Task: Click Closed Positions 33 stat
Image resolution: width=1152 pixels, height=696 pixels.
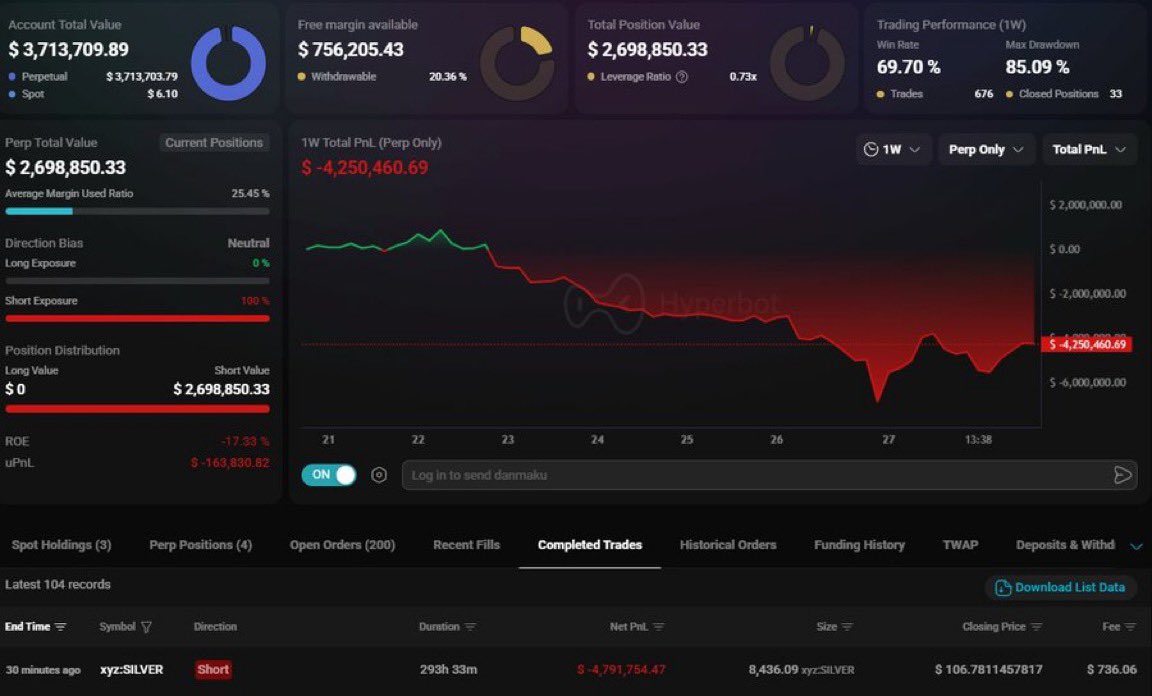Action: click(1064, 94)
